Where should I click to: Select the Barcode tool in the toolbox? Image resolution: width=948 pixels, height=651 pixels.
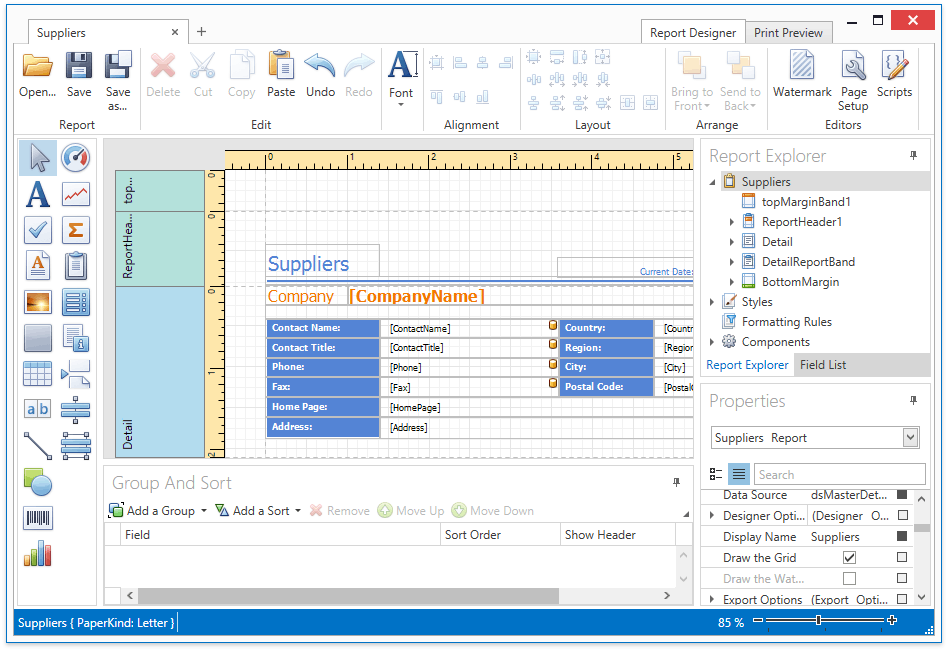(37, 518)
